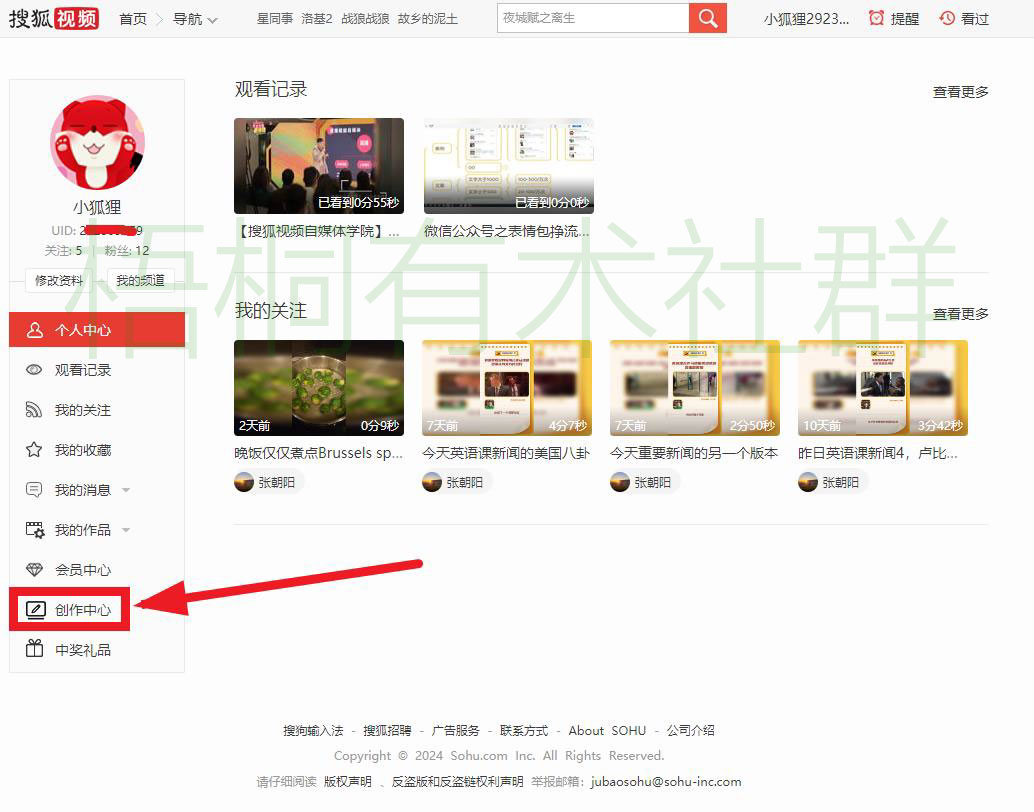Click the chat bubble icon beside 我的消息
Screen dimensions: 1034x812
(x=34, y=490)
